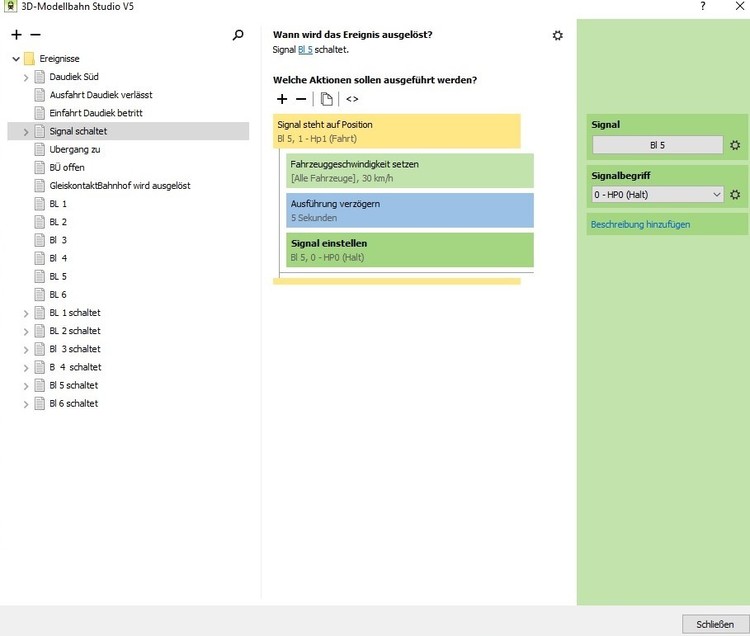The height and width of the screenshot is (636, 750).
Task: Open the script code view icon
Action: (x=352, y=99)
